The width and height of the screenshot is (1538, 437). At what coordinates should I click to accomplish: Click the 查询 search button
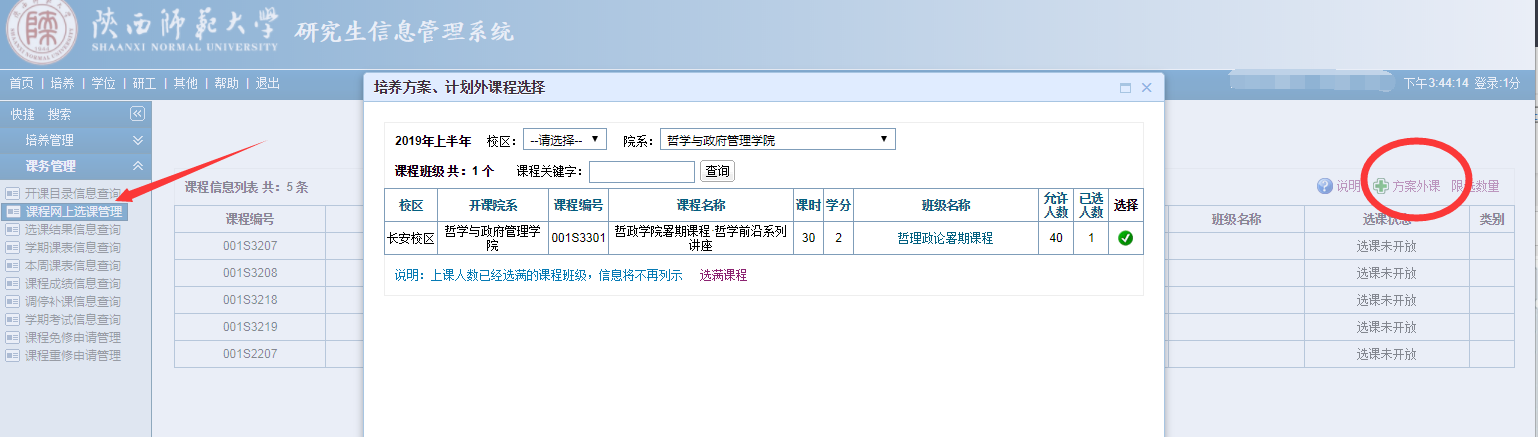click(x=717, y=171)
